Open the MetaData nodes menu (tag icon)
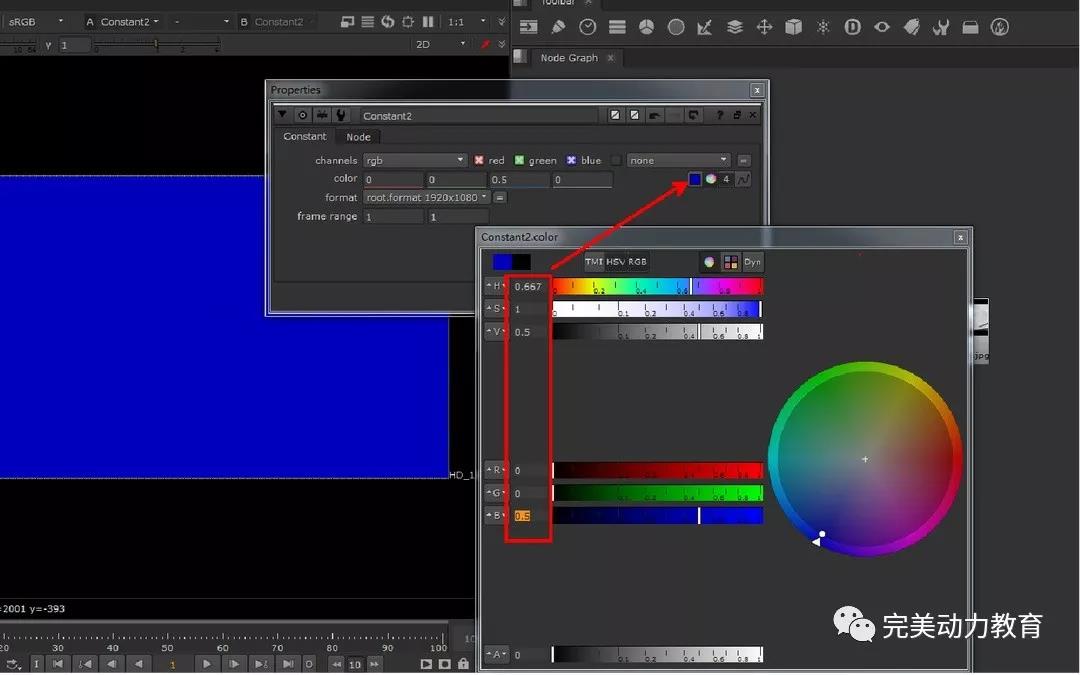The width and height of the screenshot is (1080, 675). pyautogui.click(x=911, y=27)
